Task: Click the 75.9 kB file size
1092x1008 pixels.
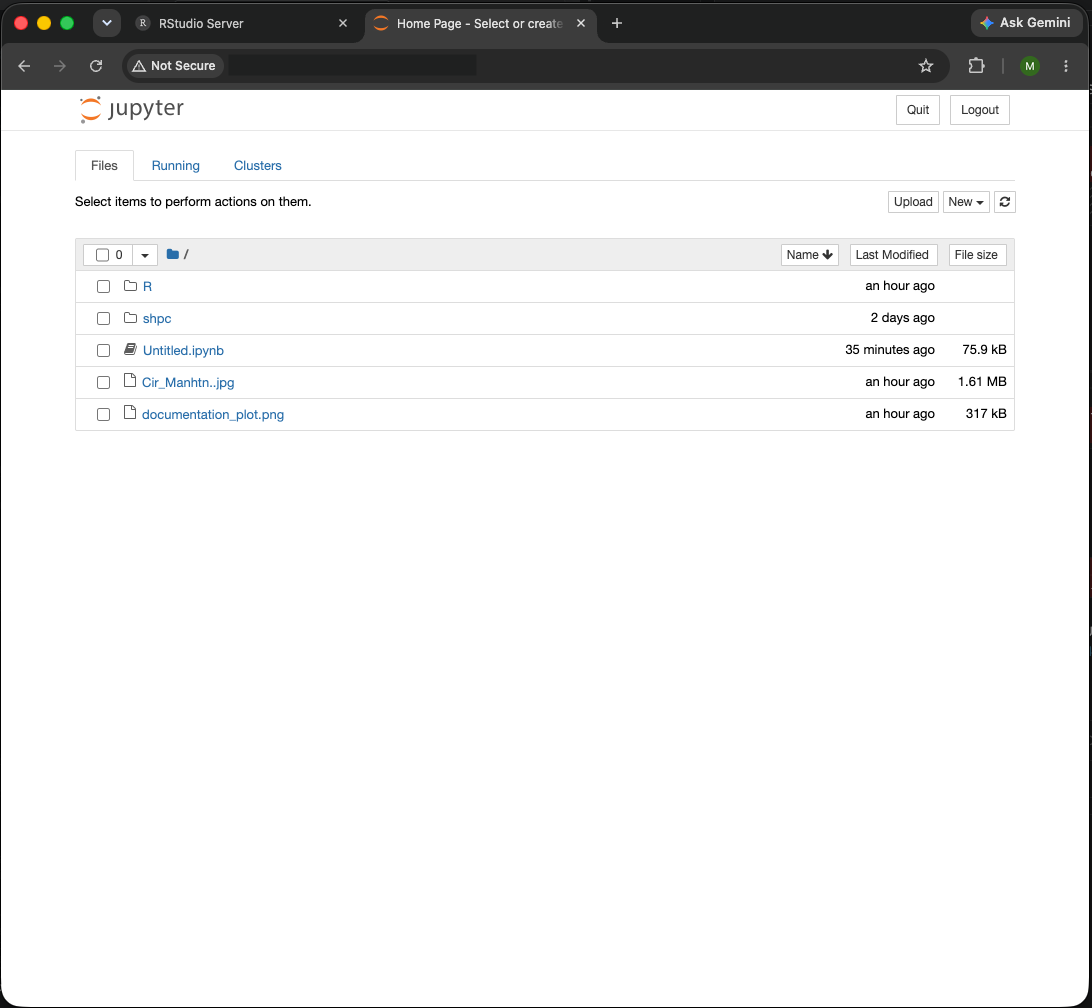Action: (984, 350)
